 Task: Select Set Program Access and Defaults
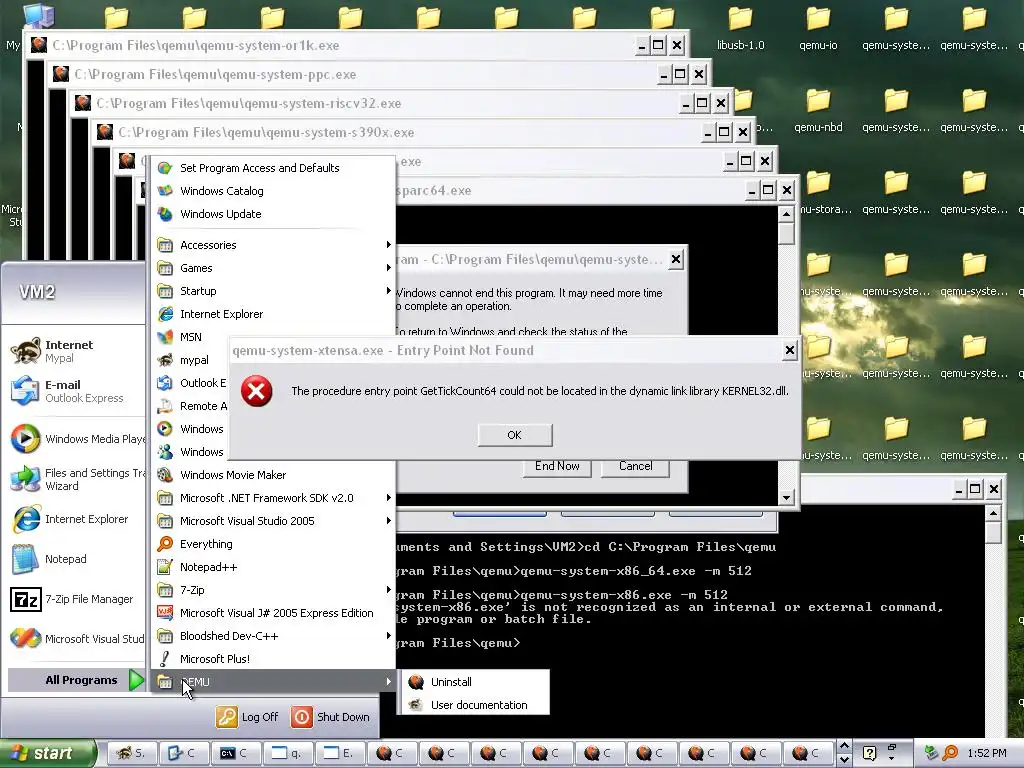274,168
